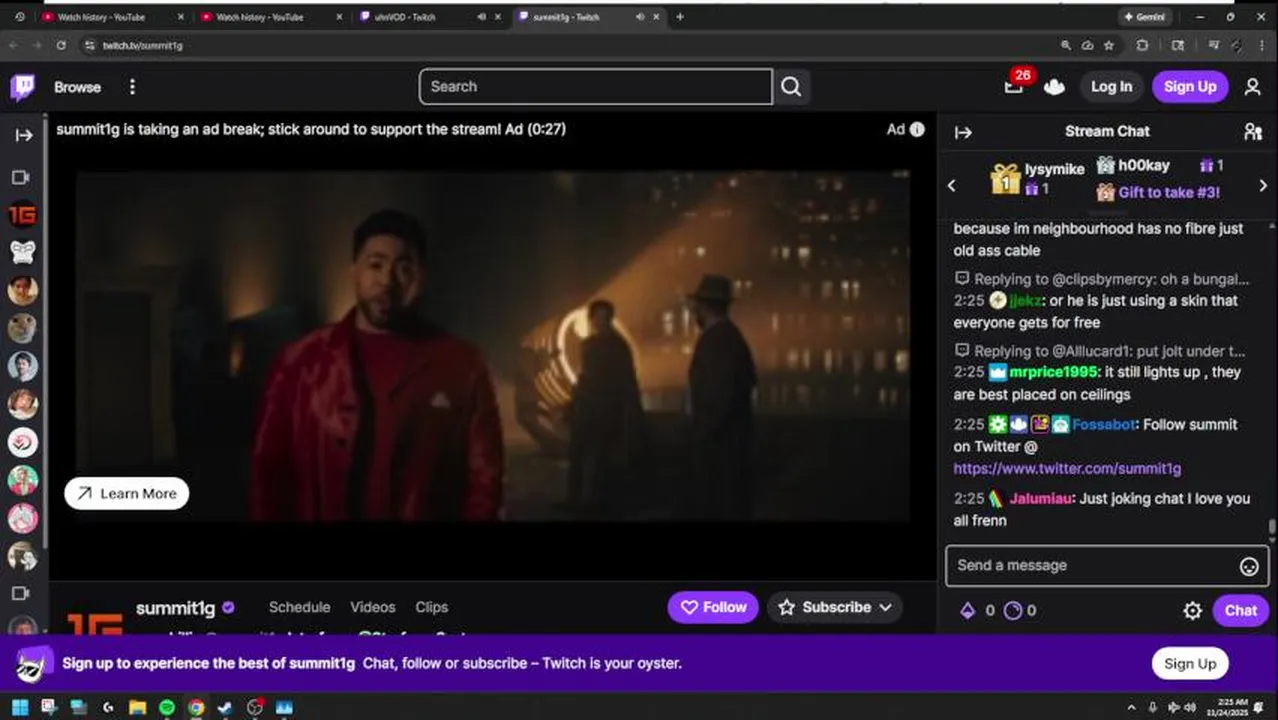1278x720 pixels.
Task: Show hidden system tray icons
Action: tap(1131, 708)
